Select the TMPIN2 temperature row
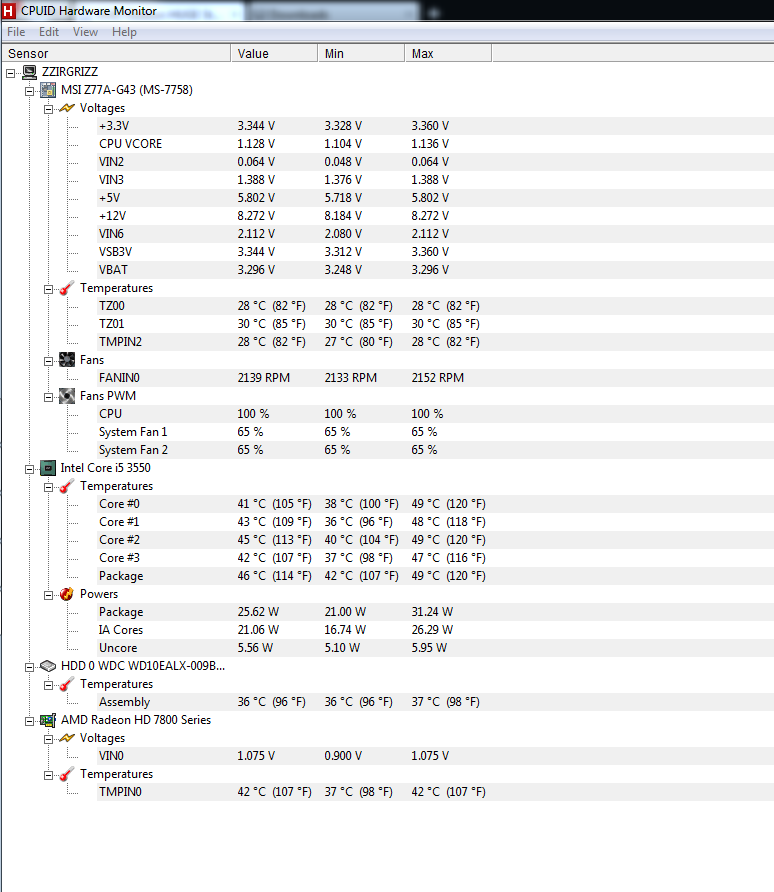The height and width of the screenshot is (892, 774). tap(435, 342)
